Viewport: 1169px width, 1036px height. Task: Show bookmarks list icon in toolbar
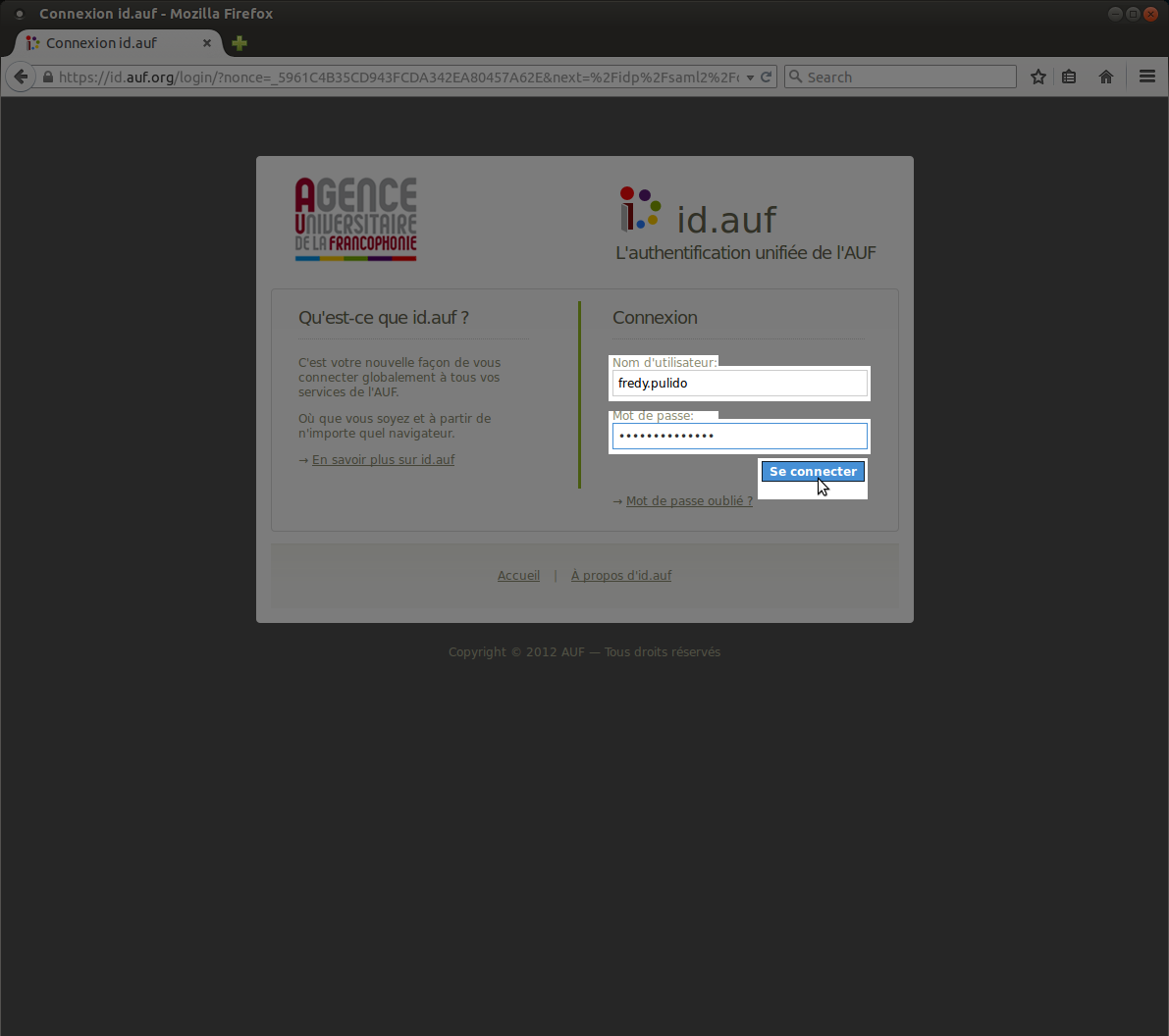pos(1069,77)
